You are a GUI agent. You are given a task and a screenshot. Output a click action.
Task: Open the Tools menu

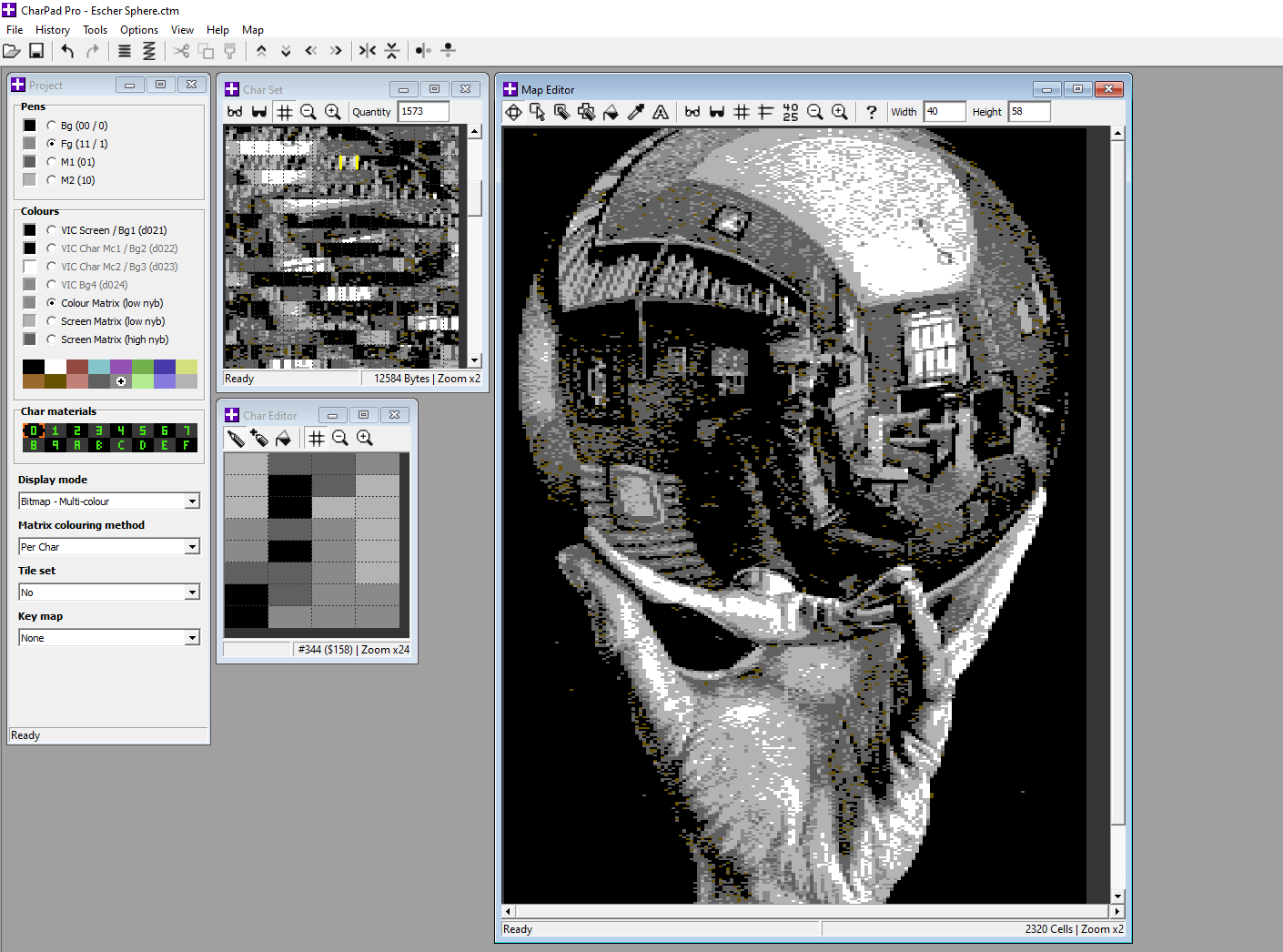point(96,30)
